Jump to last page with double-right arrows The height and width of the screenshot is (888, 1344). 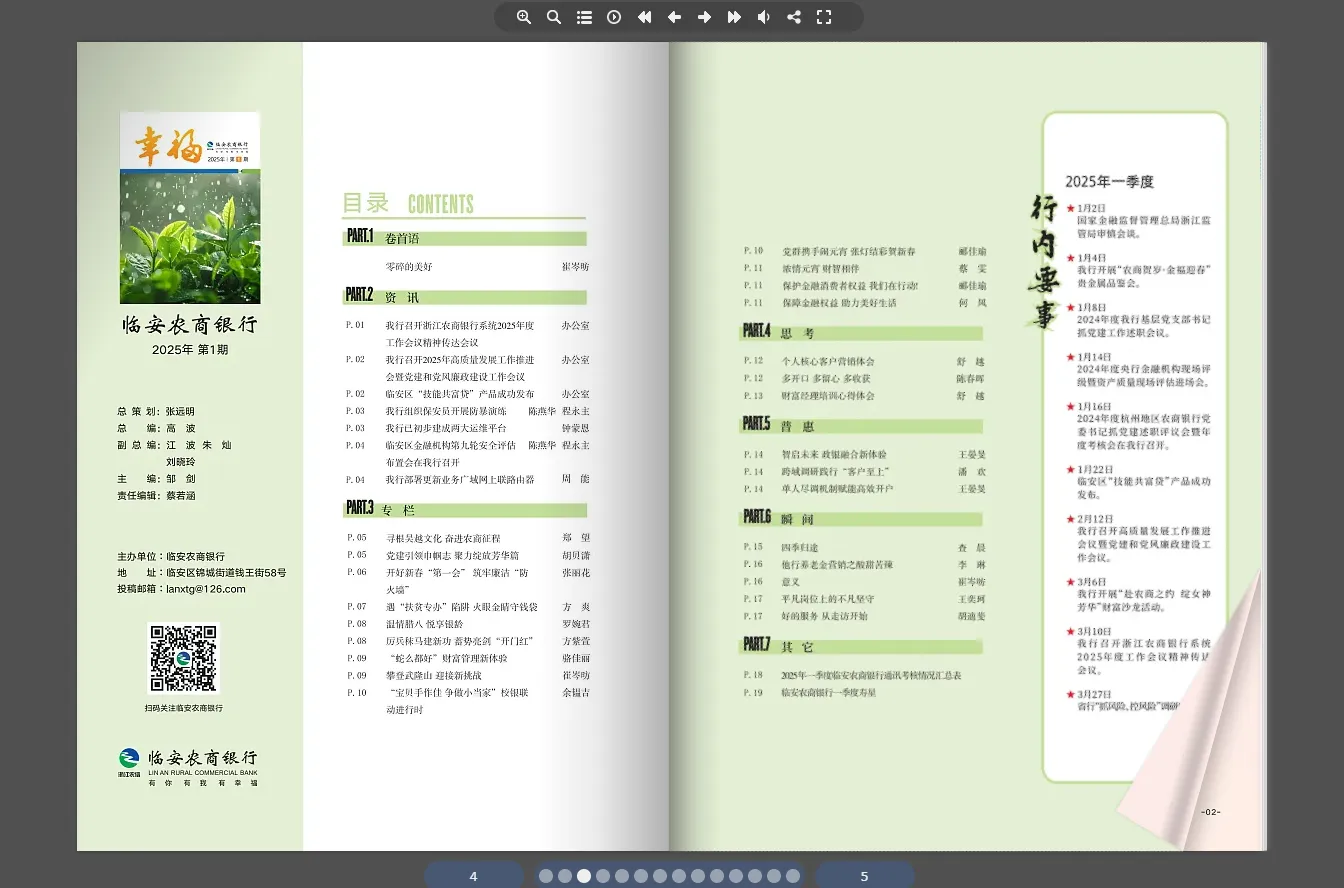pos(734,17)
